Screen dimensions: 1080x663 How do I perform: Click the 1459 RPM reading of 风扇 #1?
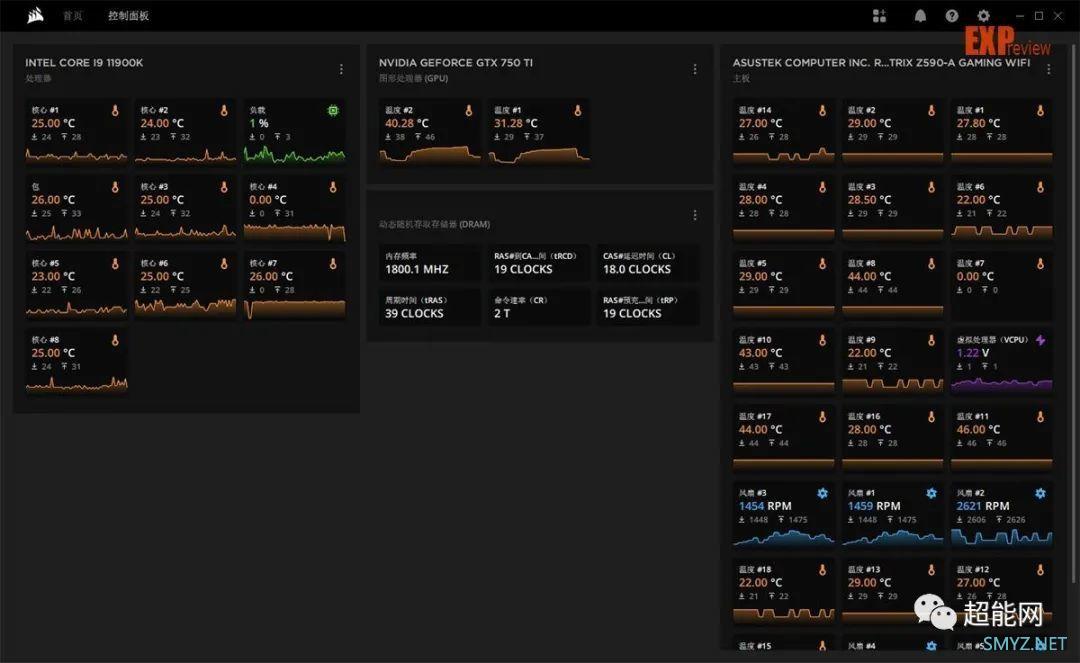(874, 506)
